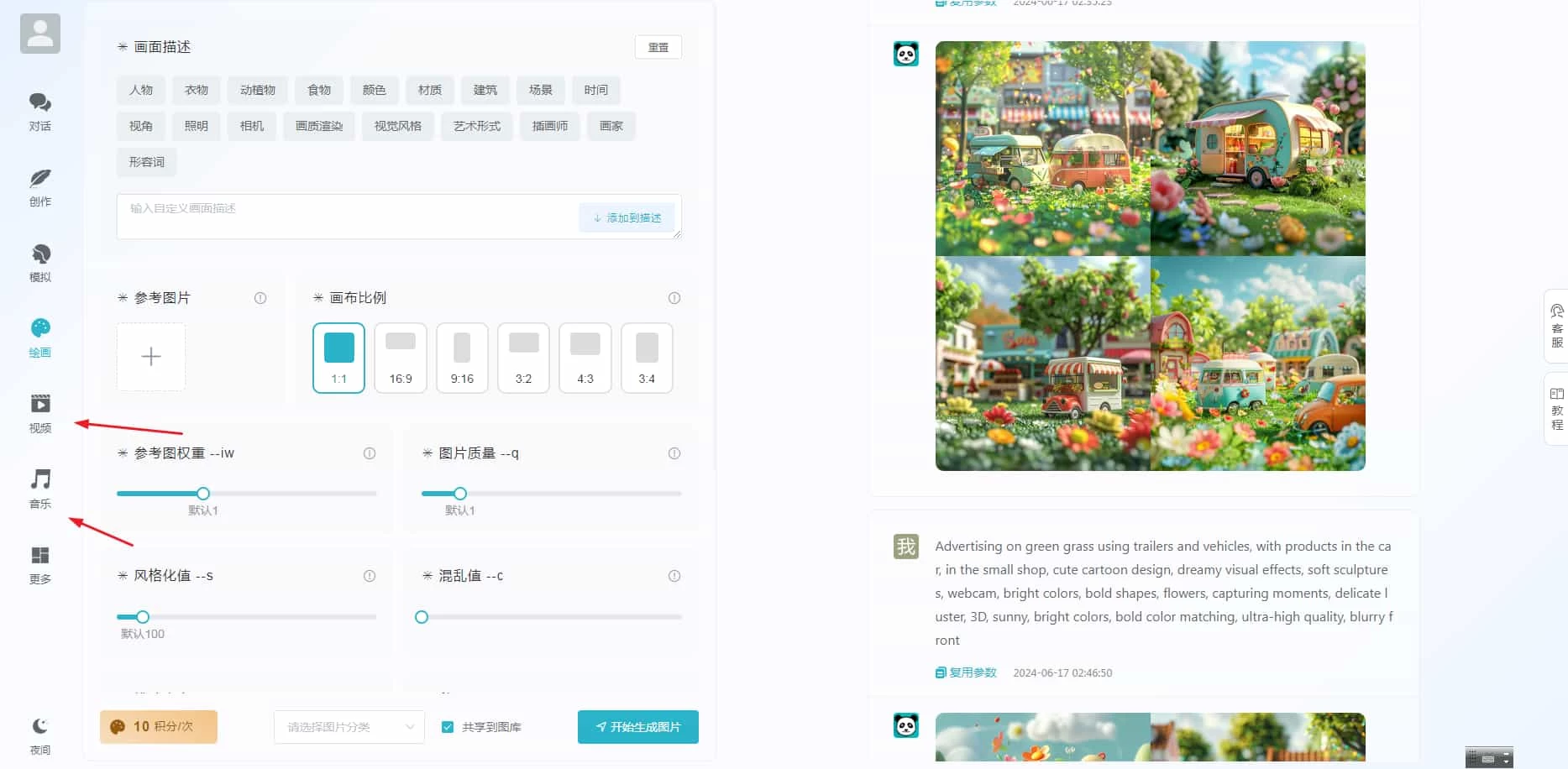Show info tooltip next to 混乱值 --c
1568x769 pixels.
click(x=674, y=576)
